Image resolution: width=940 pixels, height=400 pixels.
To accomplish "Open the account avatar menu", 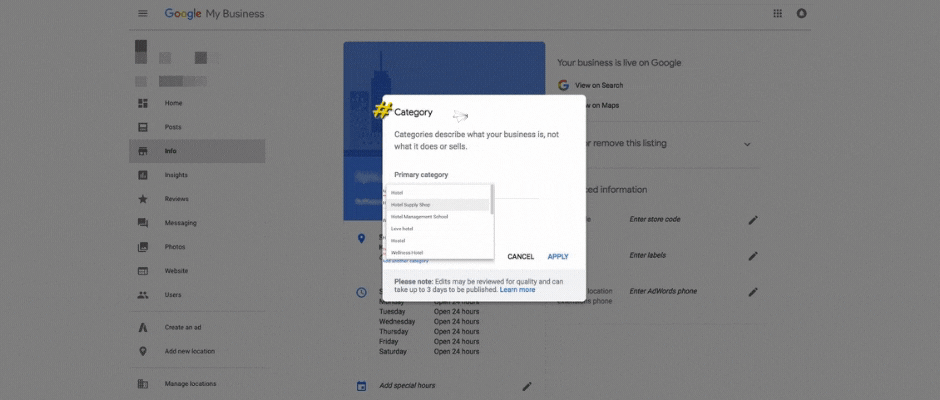I will pos(802,14).
